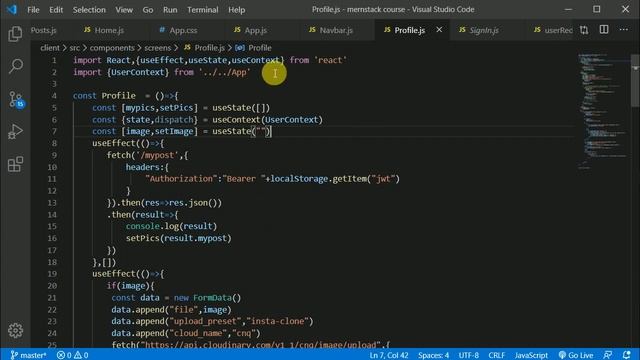Screen dimensions: 640x360
Task: Click on 'console.log(result)' code line
Action: tap(171, 226)
